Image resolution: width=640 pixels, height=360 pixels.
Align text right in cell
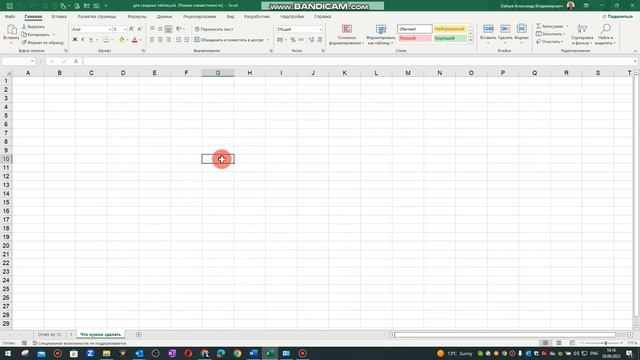pos(168,40)
